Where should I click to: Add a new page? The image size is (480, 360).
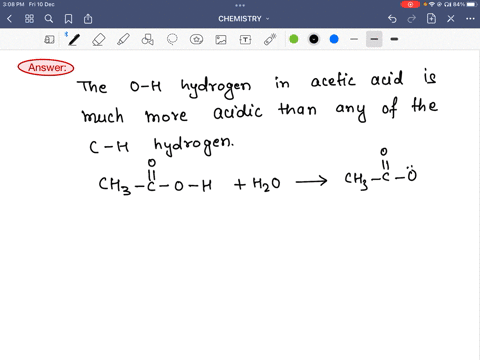[x=431, y=19]
